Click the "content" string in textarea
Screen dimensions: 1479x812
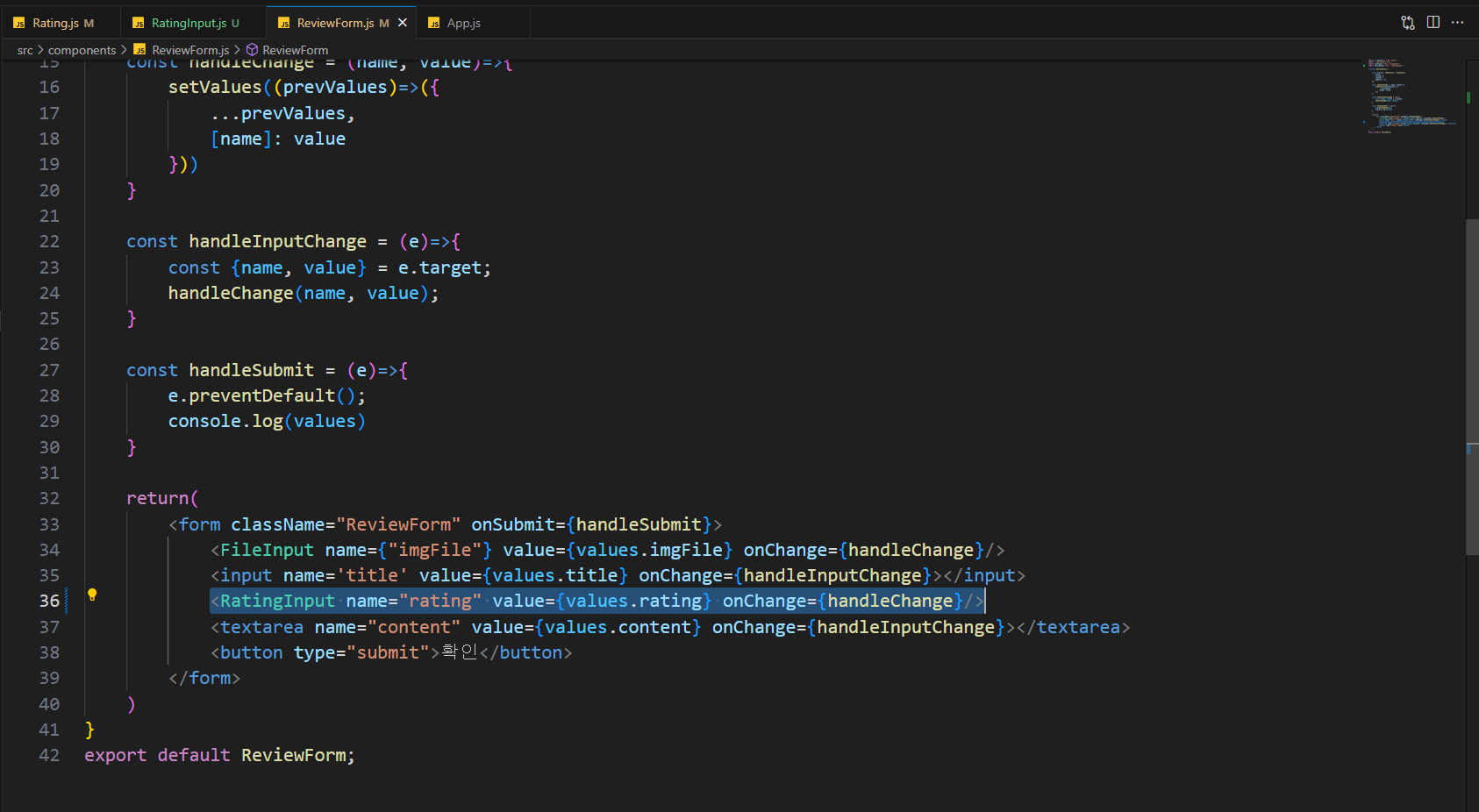pos(414,628)
